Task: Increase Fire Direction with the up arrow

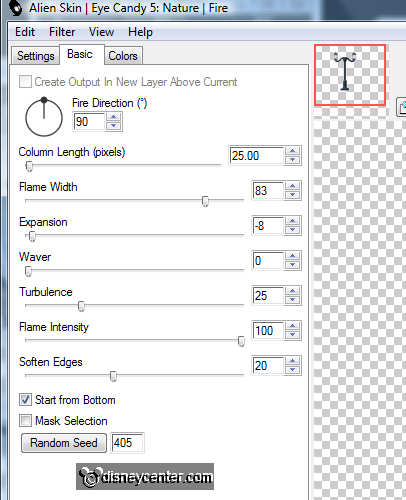Action: coord(114,117)
